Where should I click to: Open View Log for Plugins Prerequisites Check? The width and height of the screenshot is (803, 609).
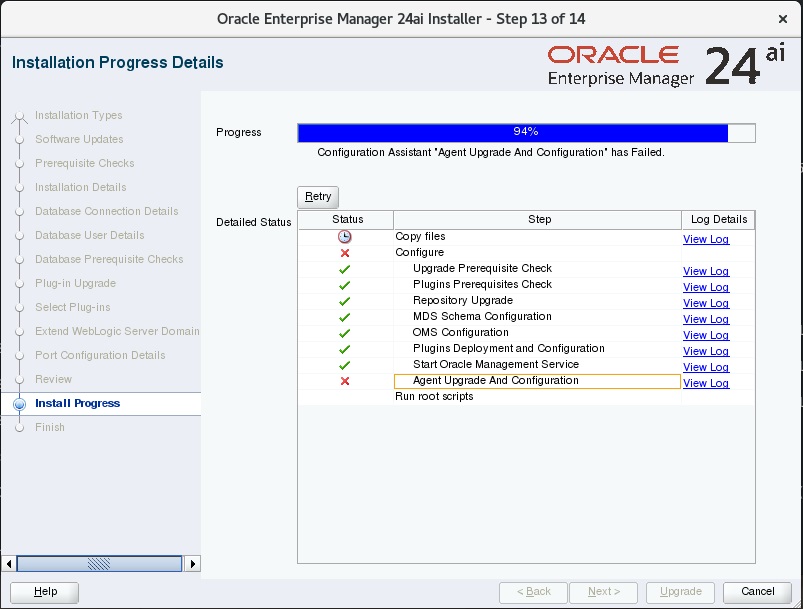pyautogui.click(x=706, y=287)
